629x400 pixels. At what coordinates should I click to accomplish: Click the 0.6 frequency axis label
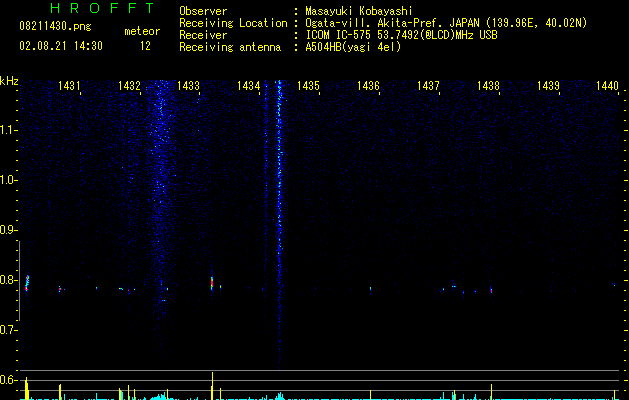click(x=8, y=380)
